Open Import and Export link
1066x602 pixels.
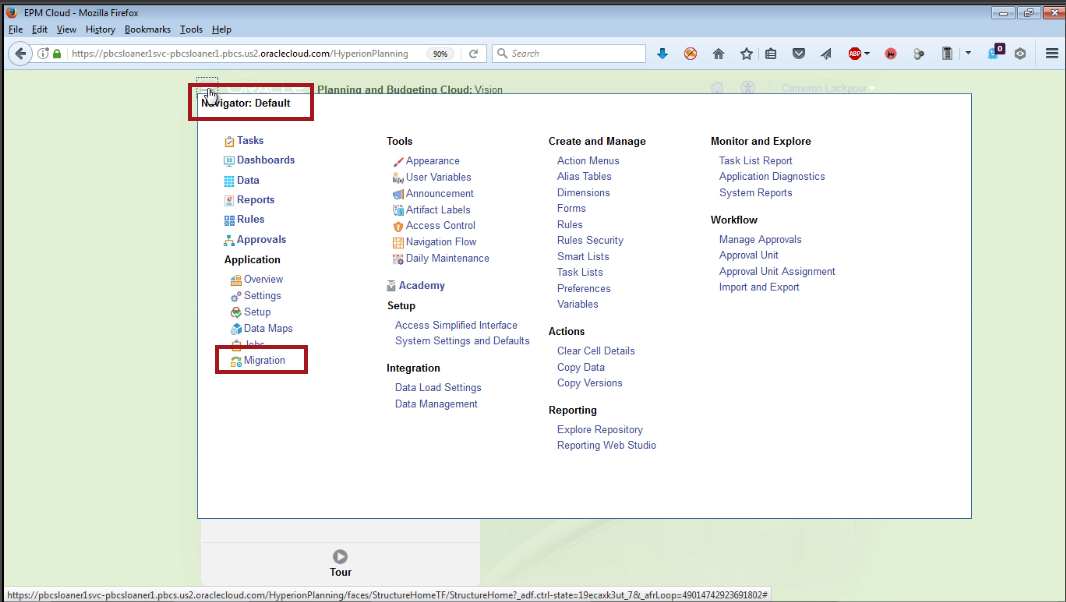(x=759, y=288)
